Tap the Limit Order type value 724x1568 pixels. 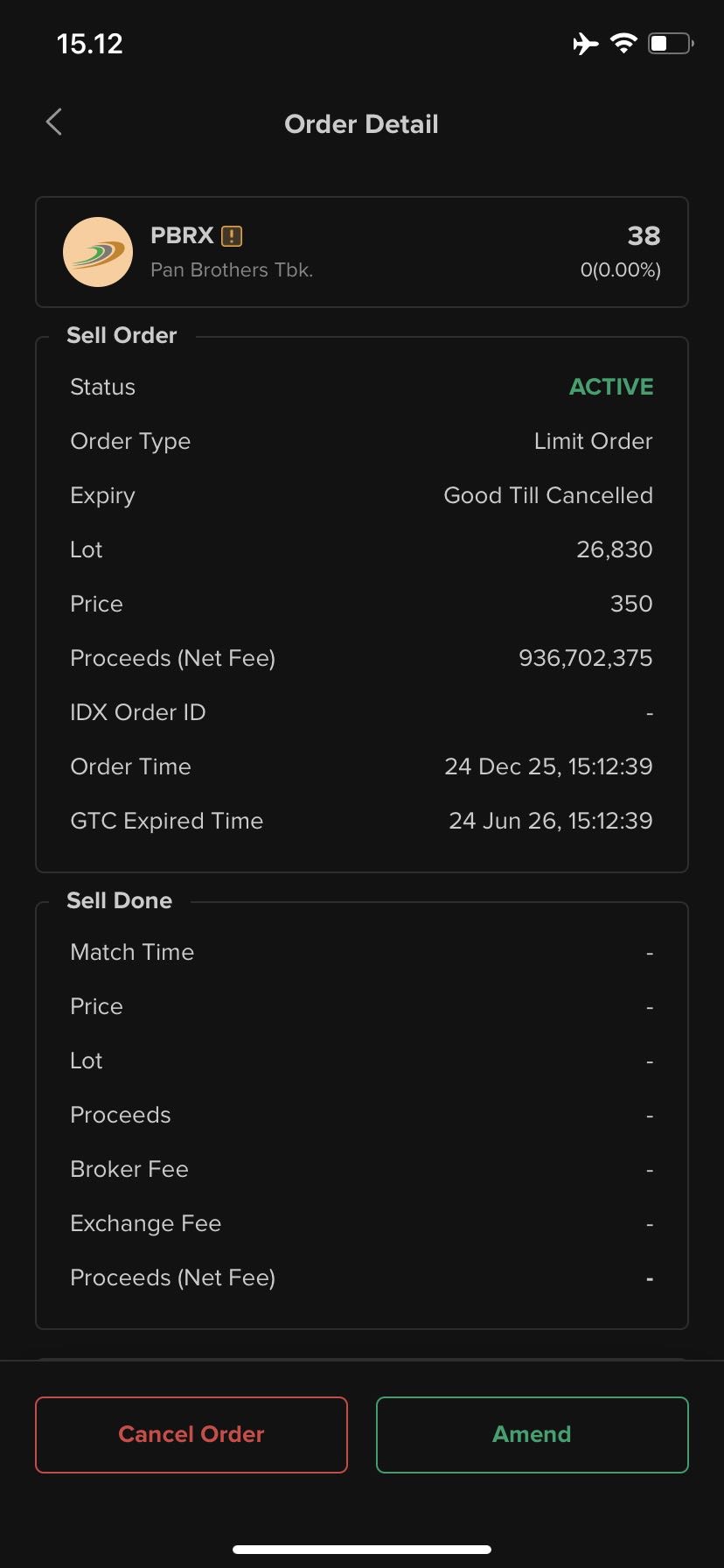[x=593, y=441]
